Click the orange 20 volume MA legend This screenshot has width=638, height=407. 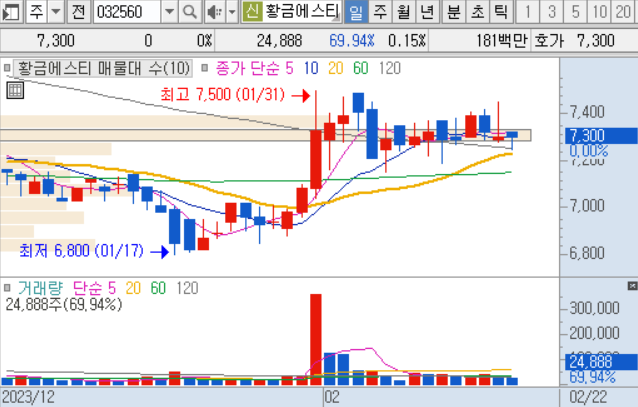pyautogui.click(x=133, y=288)
